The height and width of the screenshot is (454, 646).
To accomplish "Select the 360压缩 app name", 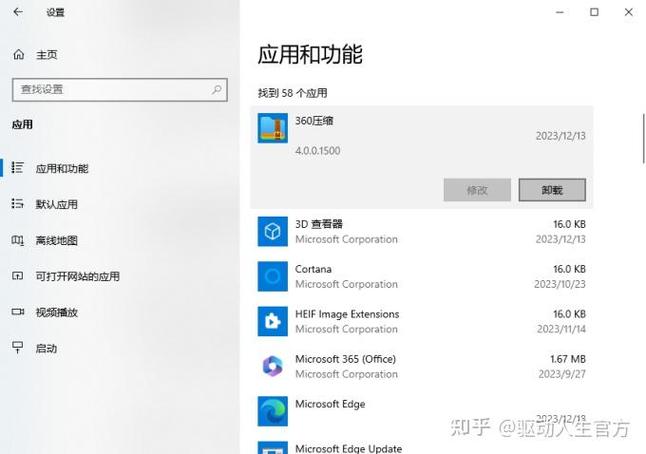I will click(314, 121).
